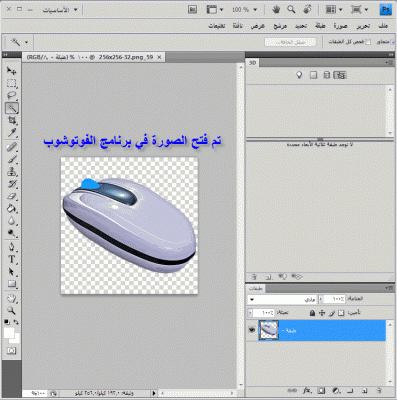
Task: Add layer style with fx button
Action: (x=306, y=390)
